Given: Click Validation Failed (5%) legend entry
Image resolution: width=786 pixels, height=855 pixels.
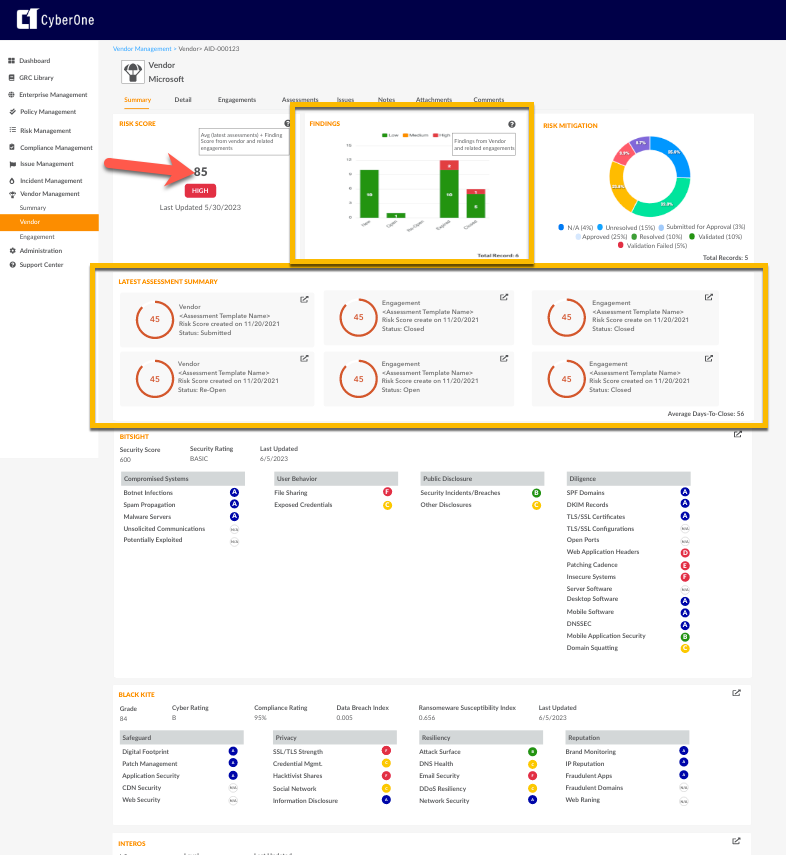Looking at the screenshot, I should 652,246.
